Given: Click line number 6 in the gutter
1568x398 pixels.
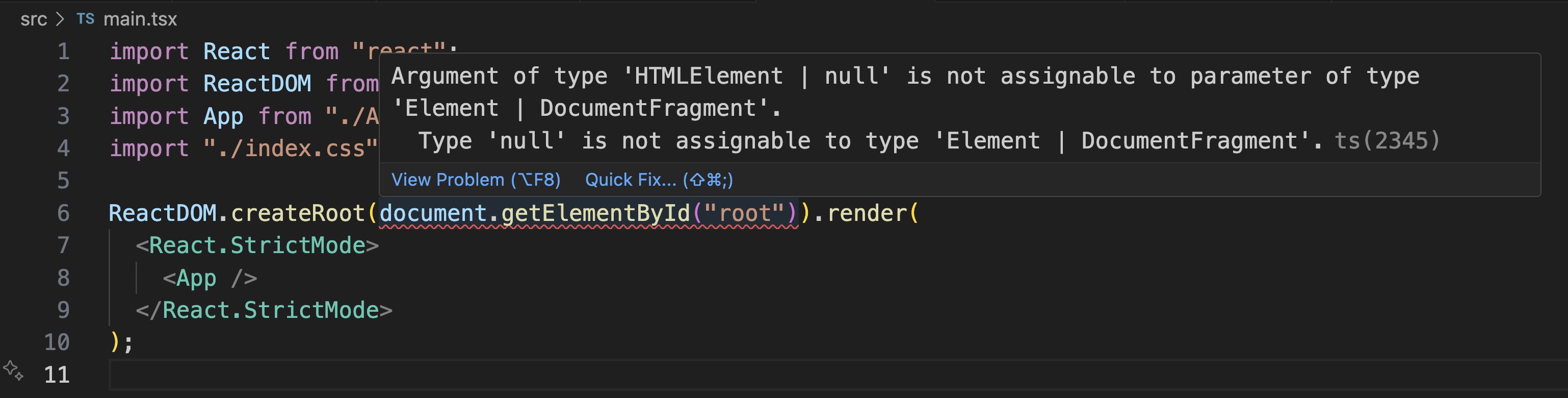Looking at the screenshot, I should tap(63, 213).
